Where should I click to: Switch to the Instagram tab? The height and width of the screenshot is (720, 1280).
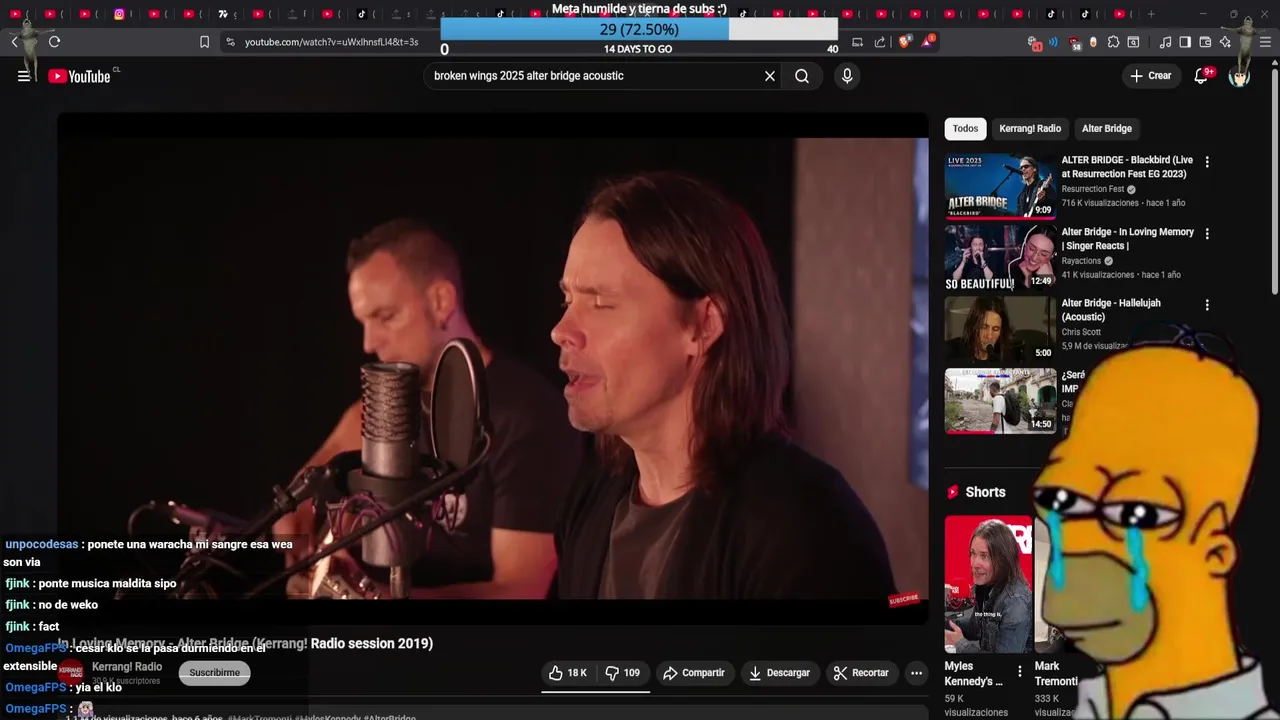[x=119, y=14]
